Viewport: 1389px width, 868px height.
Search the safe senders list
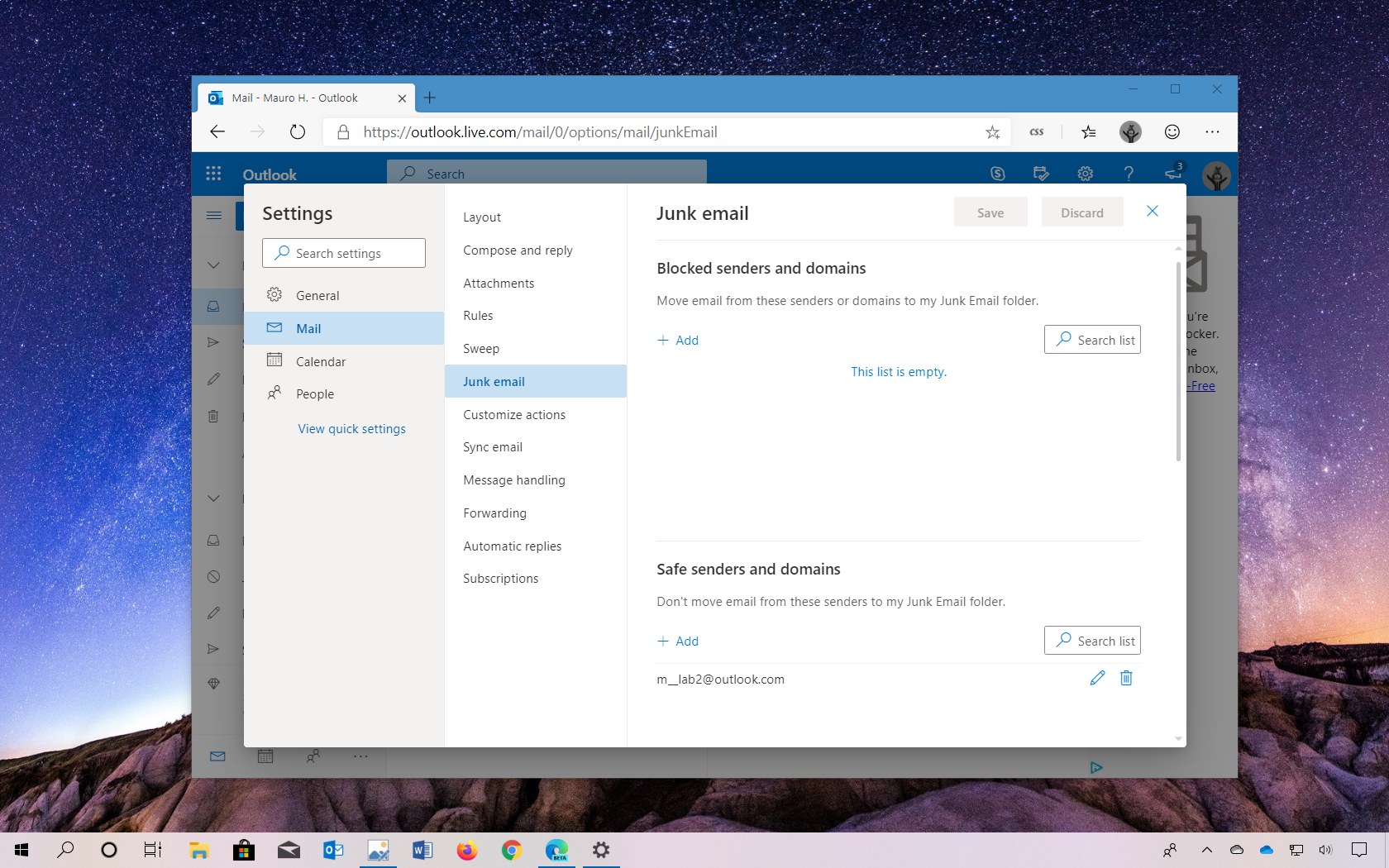coord(1092,640)
